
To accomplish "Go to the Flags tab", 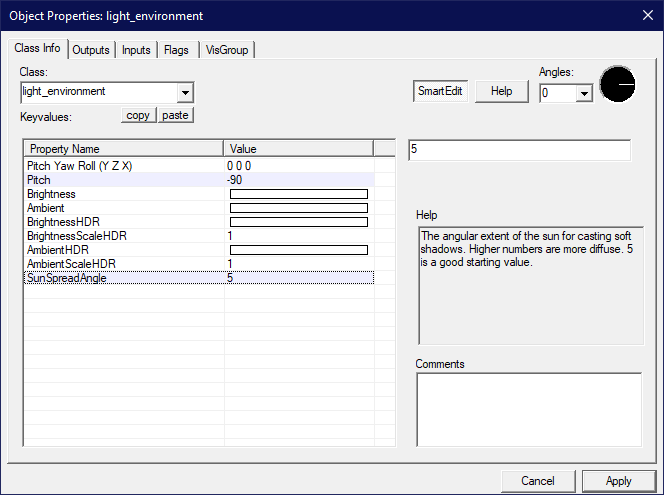I will point(176,50).
